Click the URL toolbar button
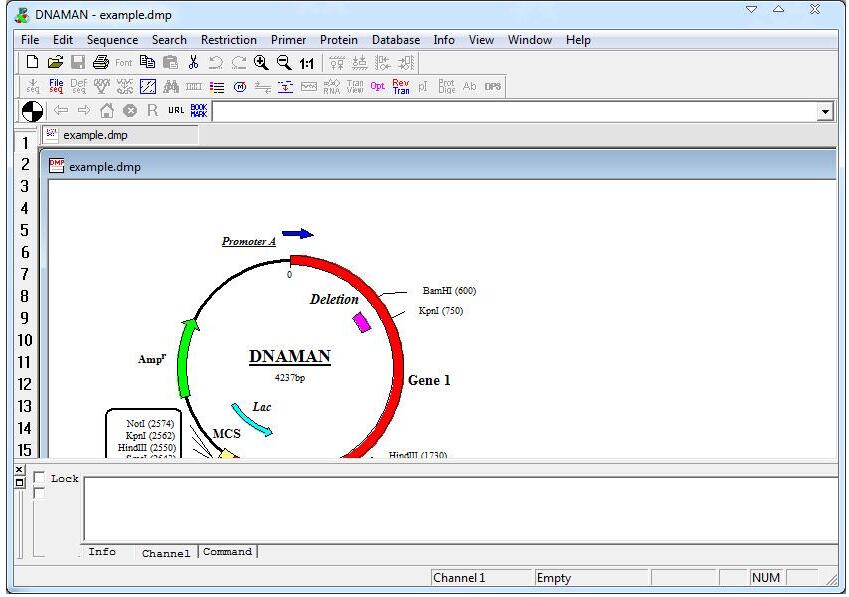Screen dimensions: 849x597 pos(176,110)
